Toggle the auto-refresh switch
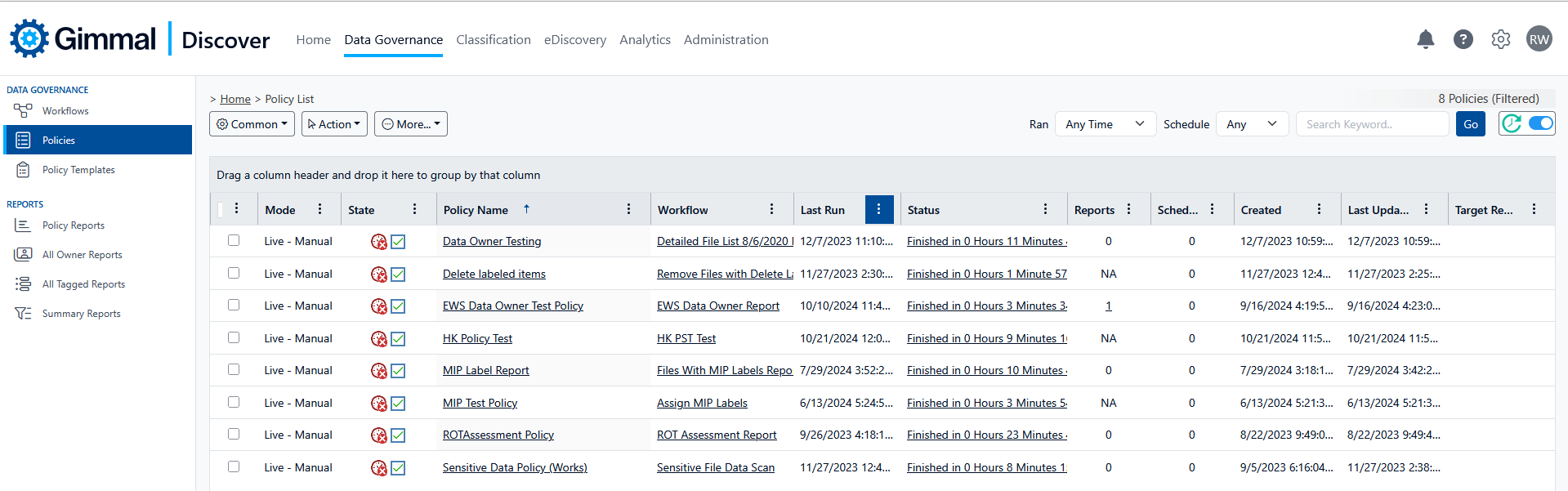 click(x=1540, y=123)
